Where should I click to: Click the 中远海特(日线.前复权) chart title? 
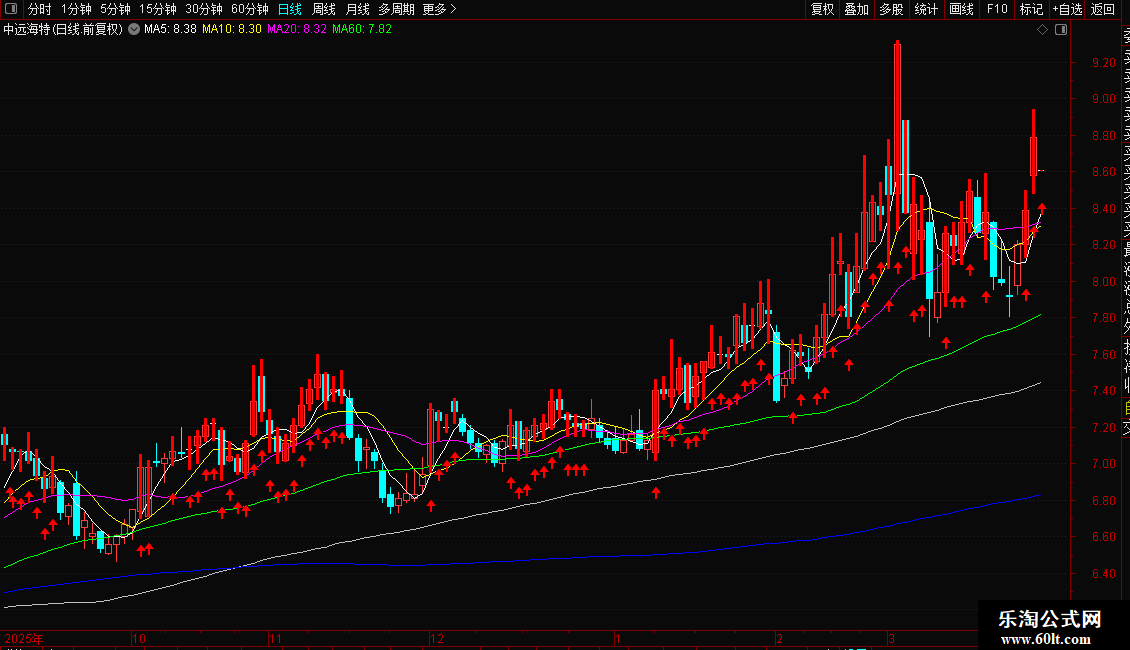coord(63,30)
